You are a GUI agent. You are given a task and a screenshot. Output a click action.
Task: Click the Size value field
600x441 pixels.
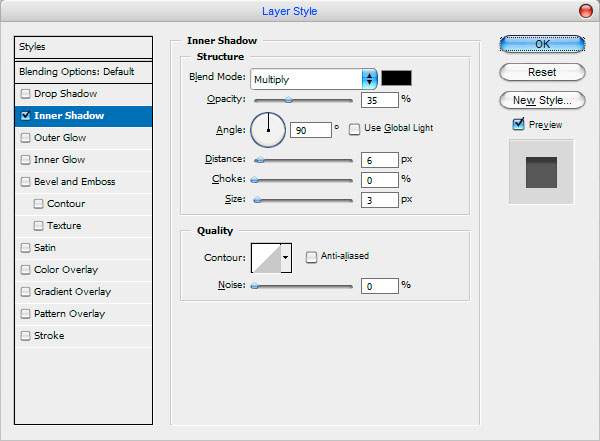pyautogui.click(x=380, y=200)
